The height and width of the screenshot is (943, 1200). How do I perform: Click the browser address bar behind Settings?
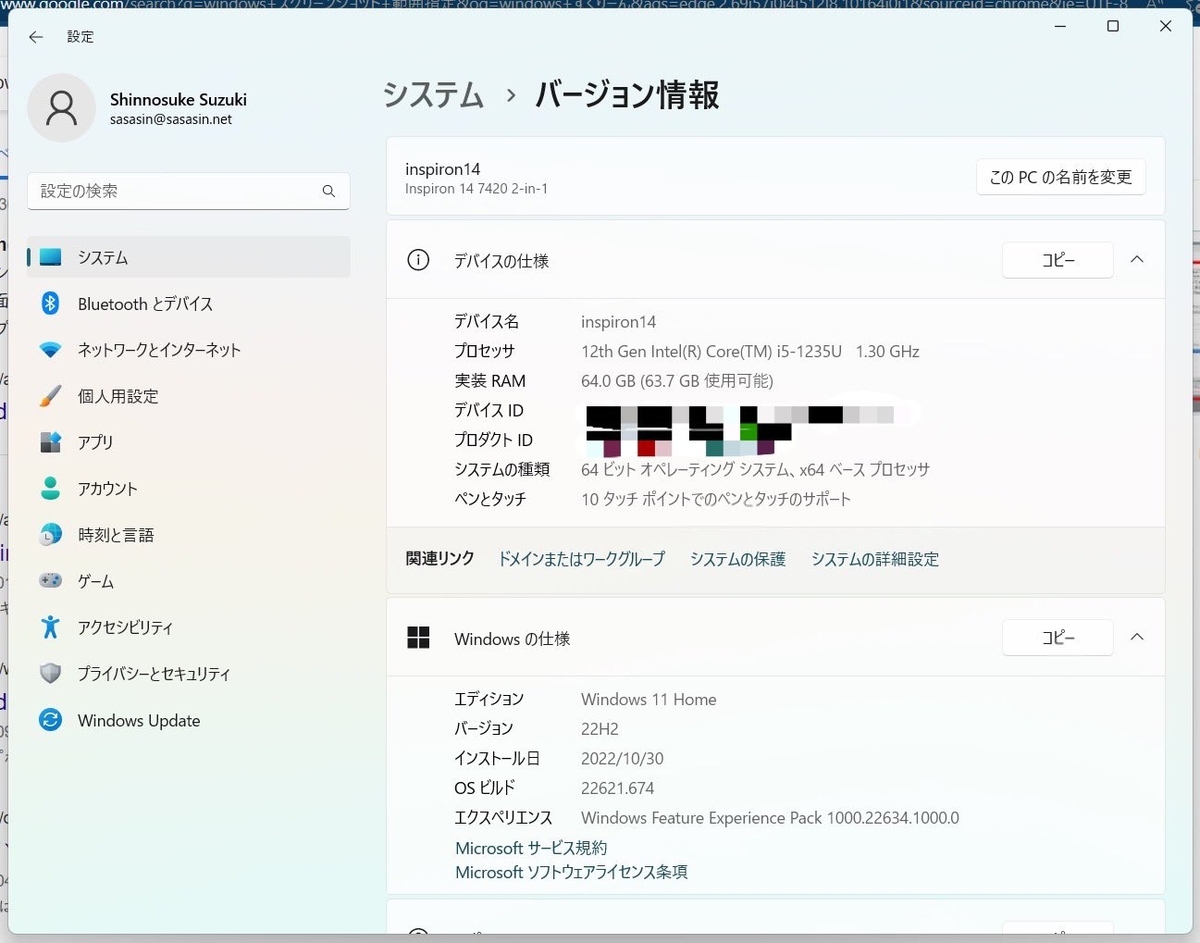click(x=600, y=4)
